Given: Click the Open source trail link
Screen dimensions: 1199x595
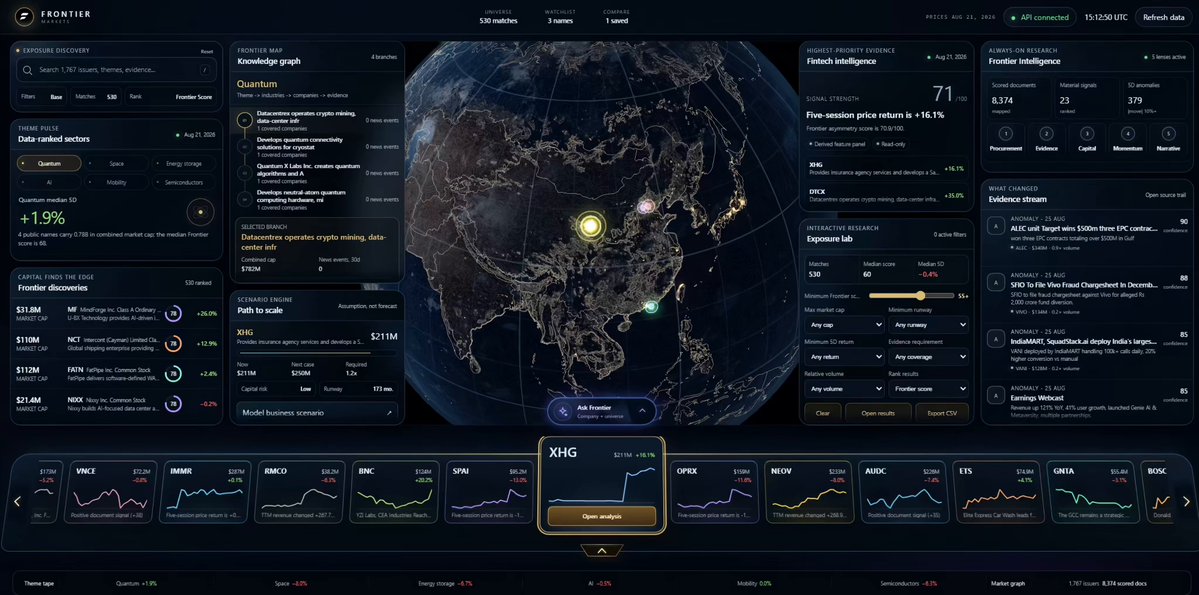Looking at the screenshot, I should (1165, 195).
